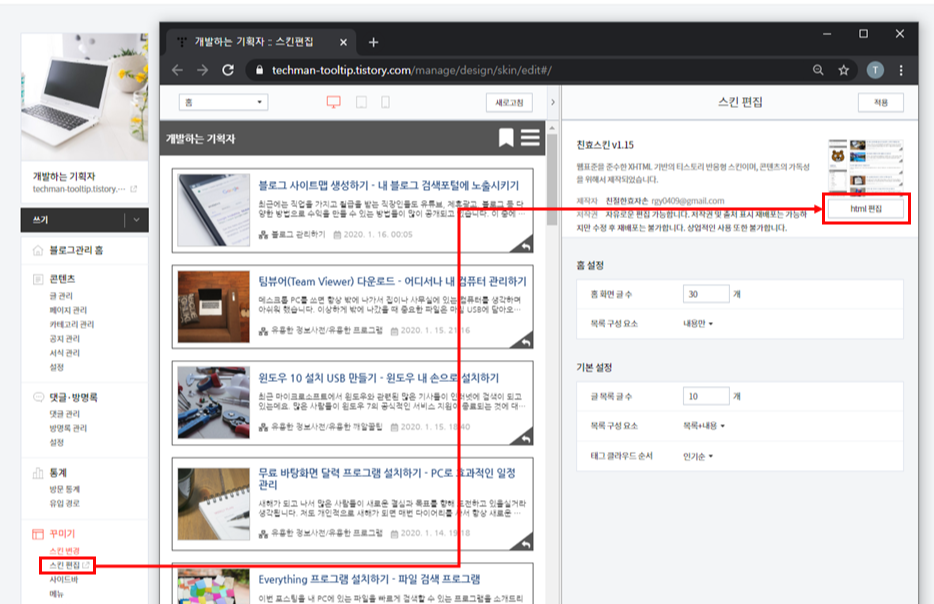Open 댓글 관리 in sidebar

64,414
